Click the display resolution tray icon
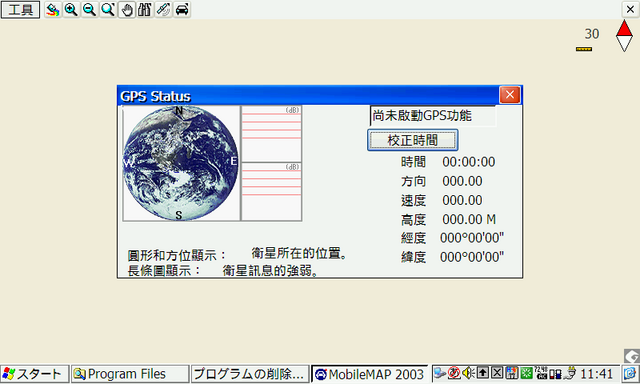The height and width of the screenshot is (384, 640). (x=541, y=373)
